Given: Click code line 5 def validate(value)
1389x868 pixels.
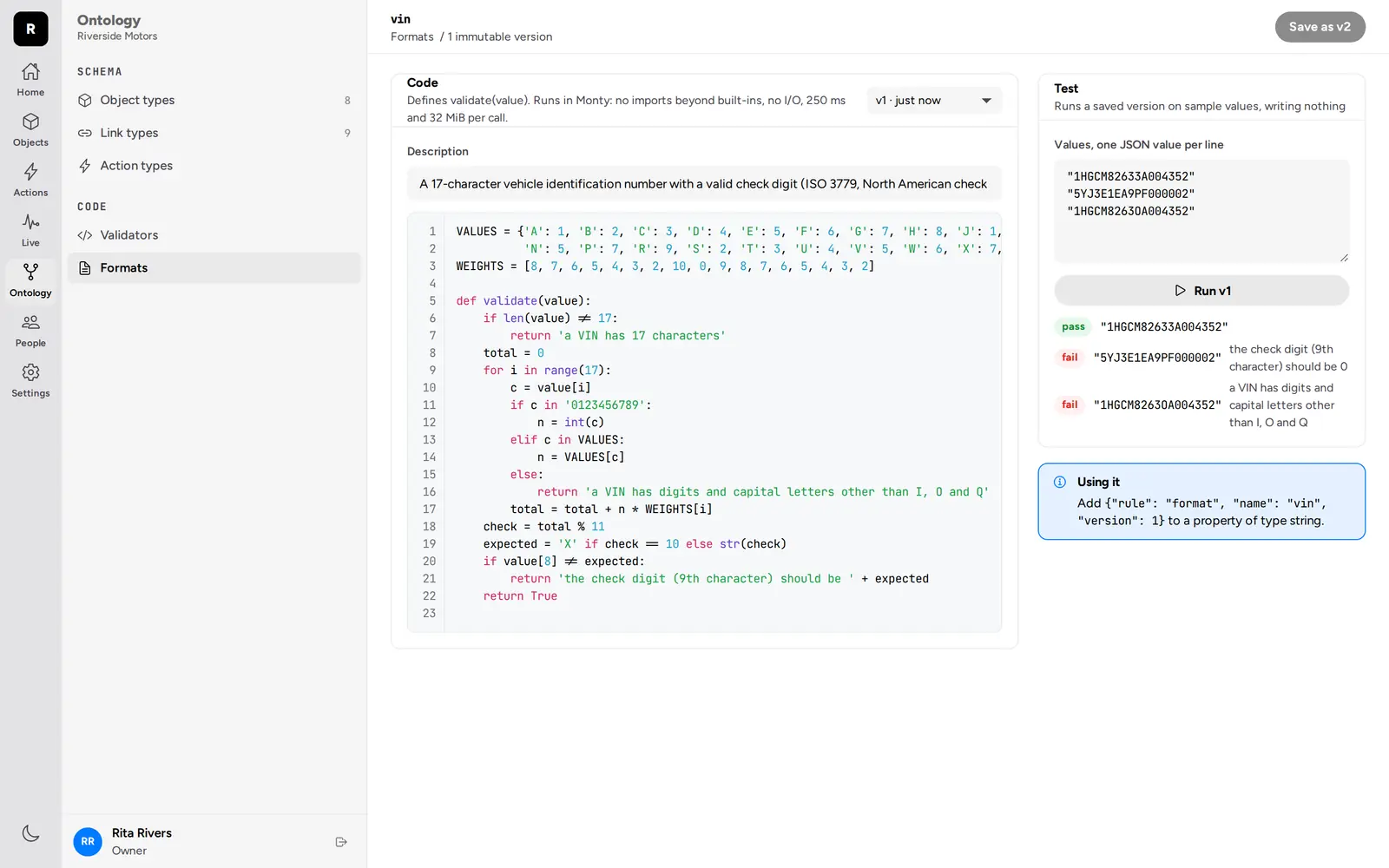Looking at the screenshot, I should [x=523, y=301].
